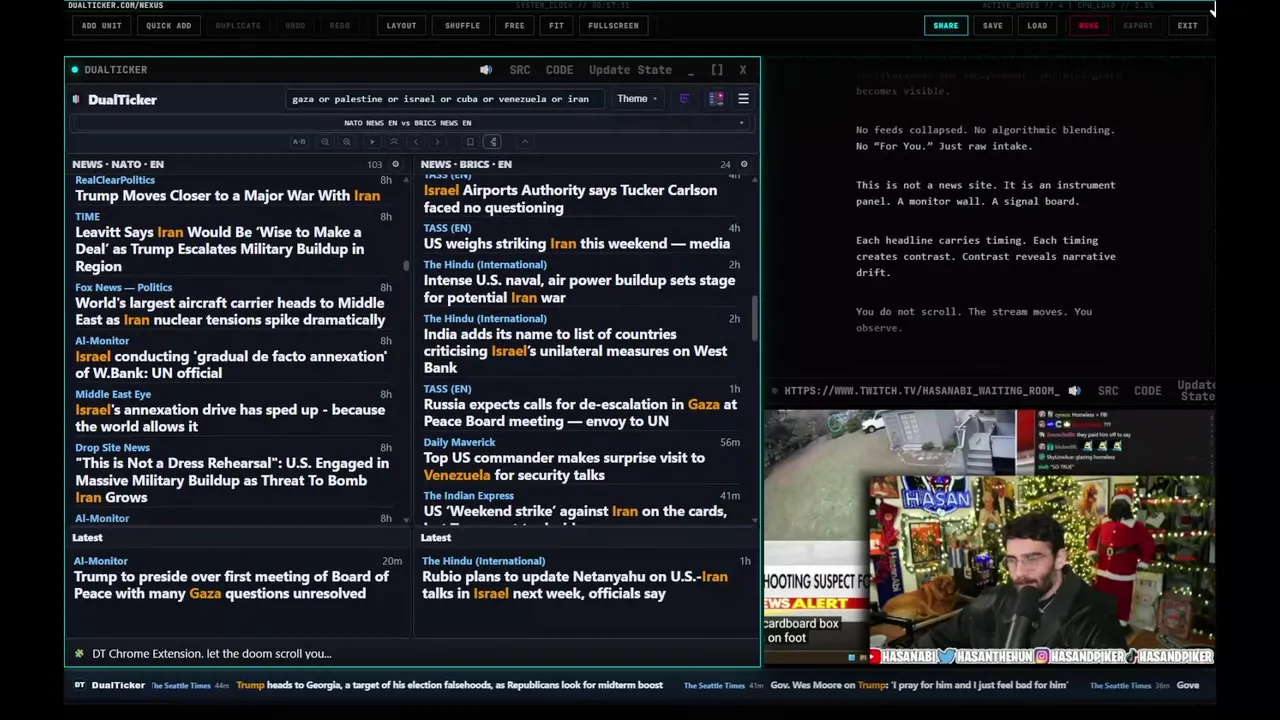Open the Theme dropdown
1280x720 pixels.
[637, 99]
